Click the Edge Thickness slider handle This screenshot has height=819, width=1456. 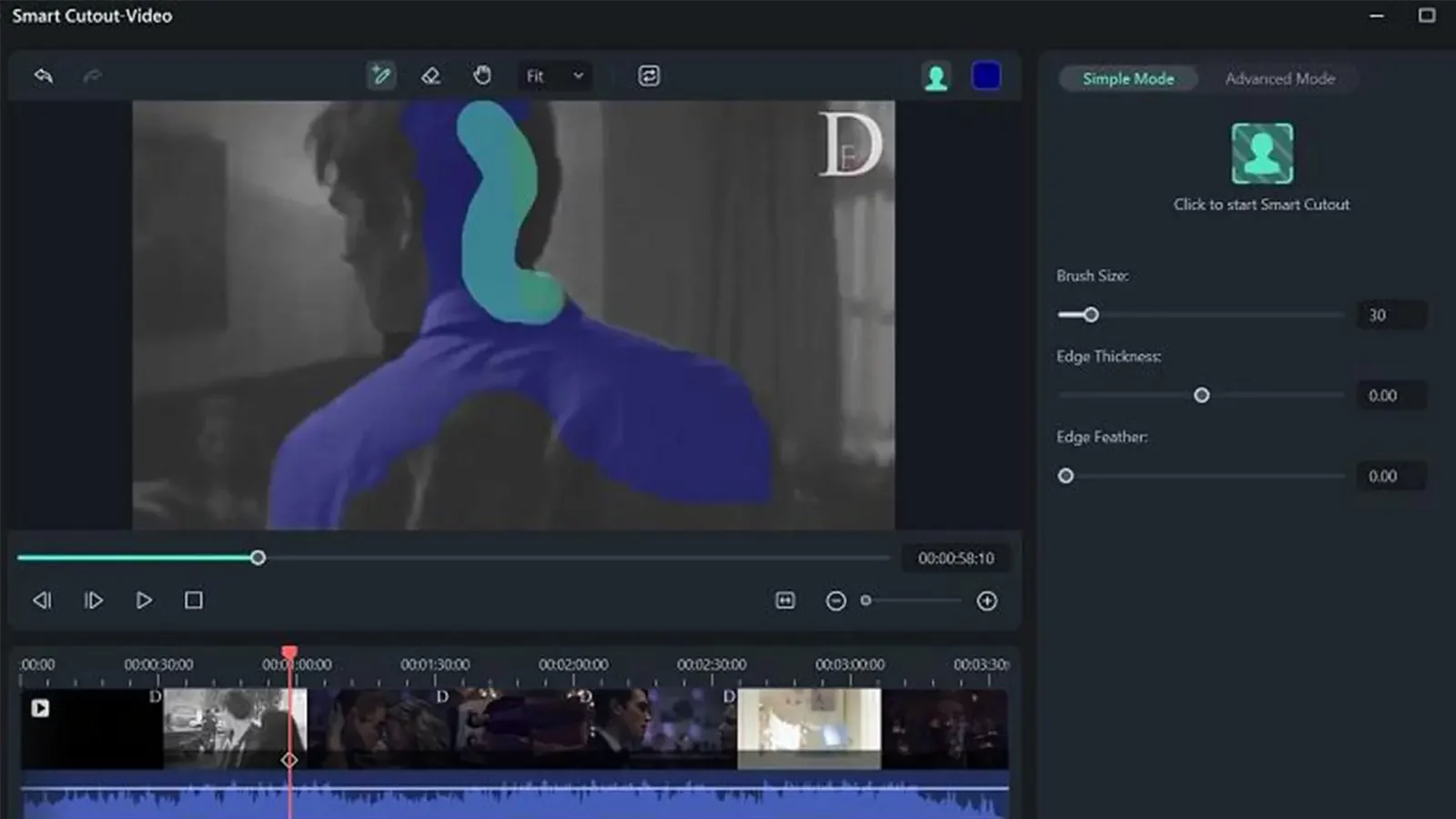click(1201, 395)
